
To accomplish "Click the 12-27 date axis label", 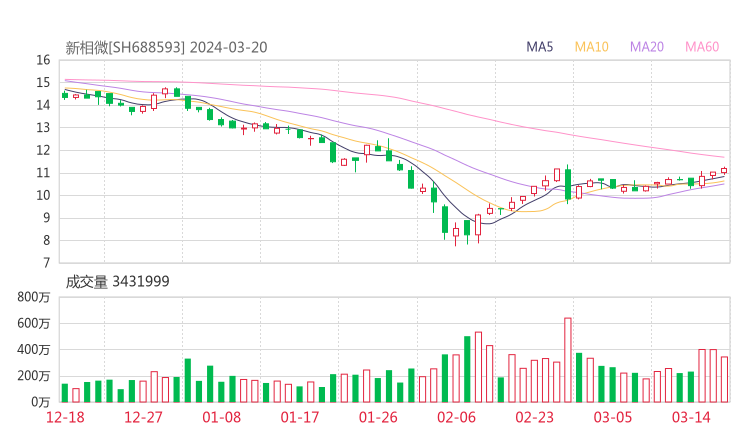I will (x=143, y=417).
